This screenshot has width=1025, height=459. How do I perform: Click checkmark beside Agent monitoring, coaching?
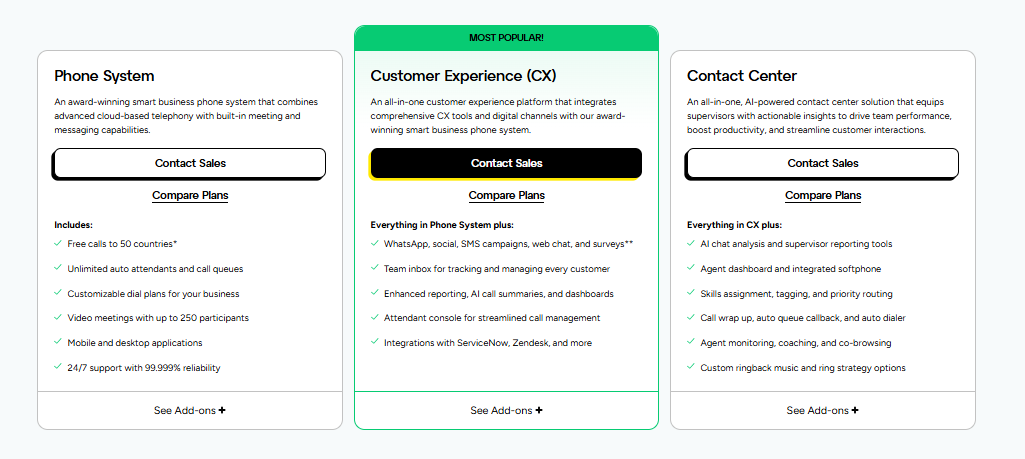[691, 342]
